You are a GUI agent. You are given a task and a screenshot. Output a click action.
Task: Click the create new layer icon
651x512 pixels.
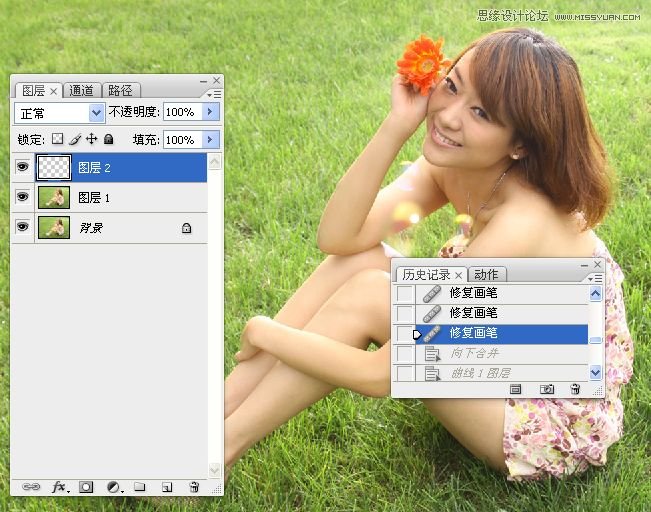tap(167, 487)
